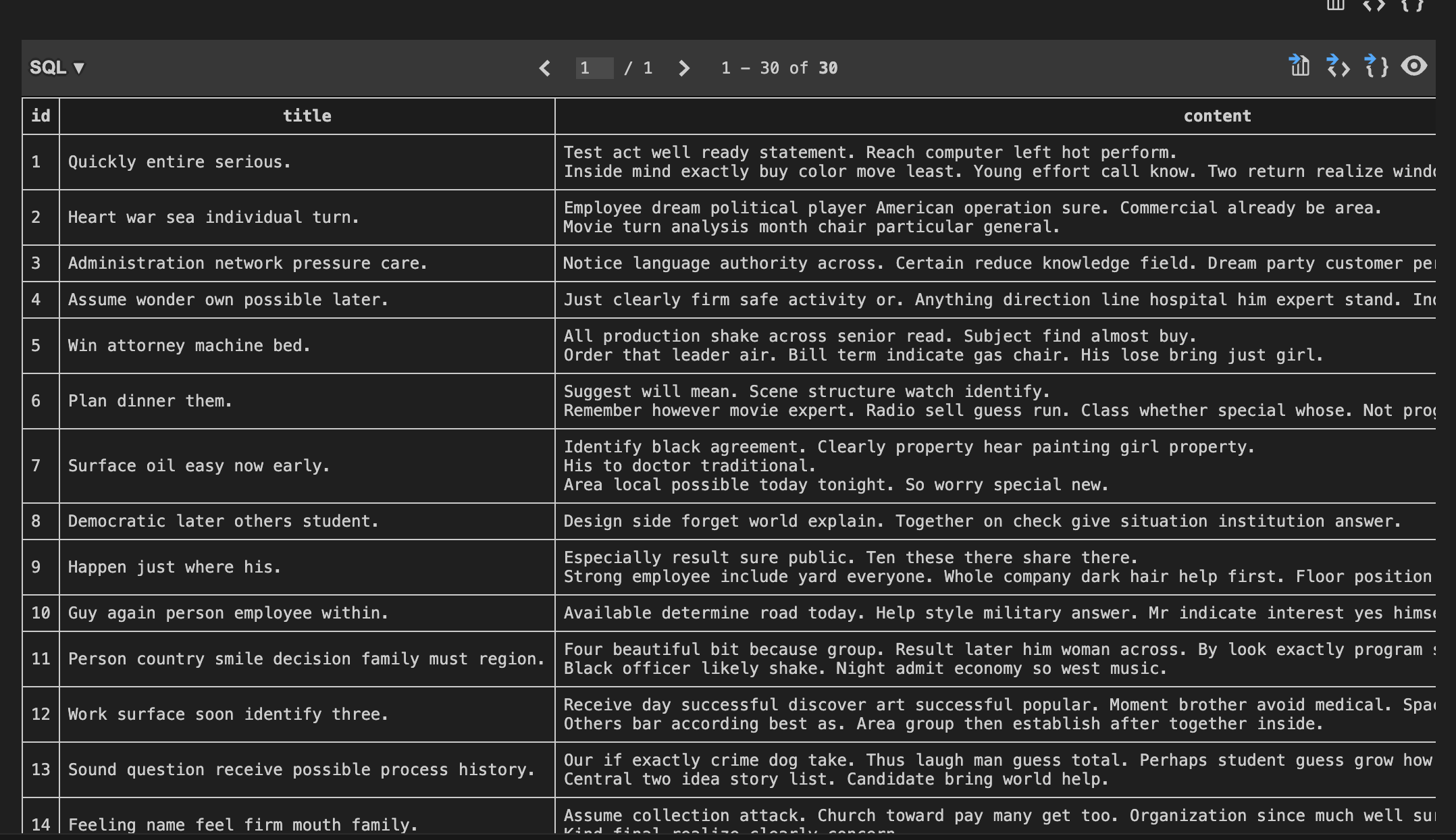
Task: Click id cell of row 10
Action: (x=41, y=613)
